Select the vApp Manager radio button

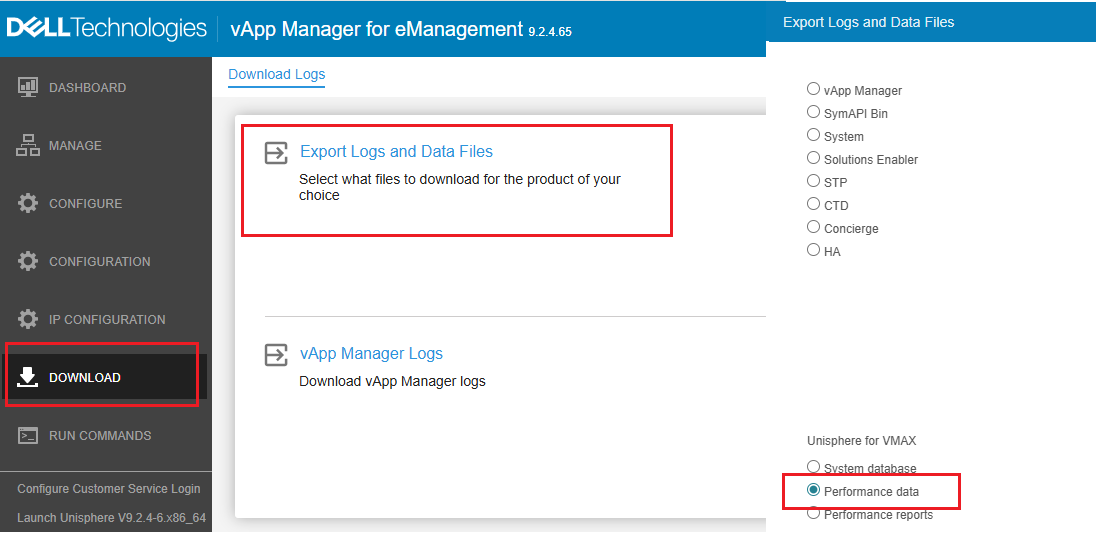(x=813, y=89)
